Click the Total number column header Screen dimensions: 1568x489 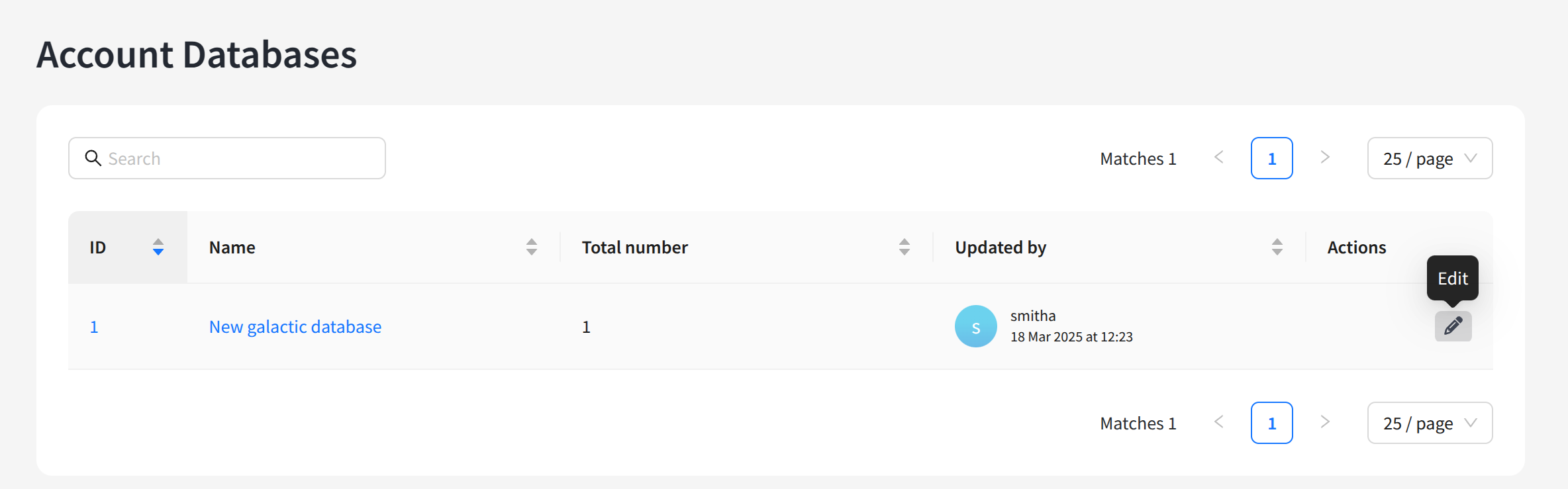pos(634,247)
